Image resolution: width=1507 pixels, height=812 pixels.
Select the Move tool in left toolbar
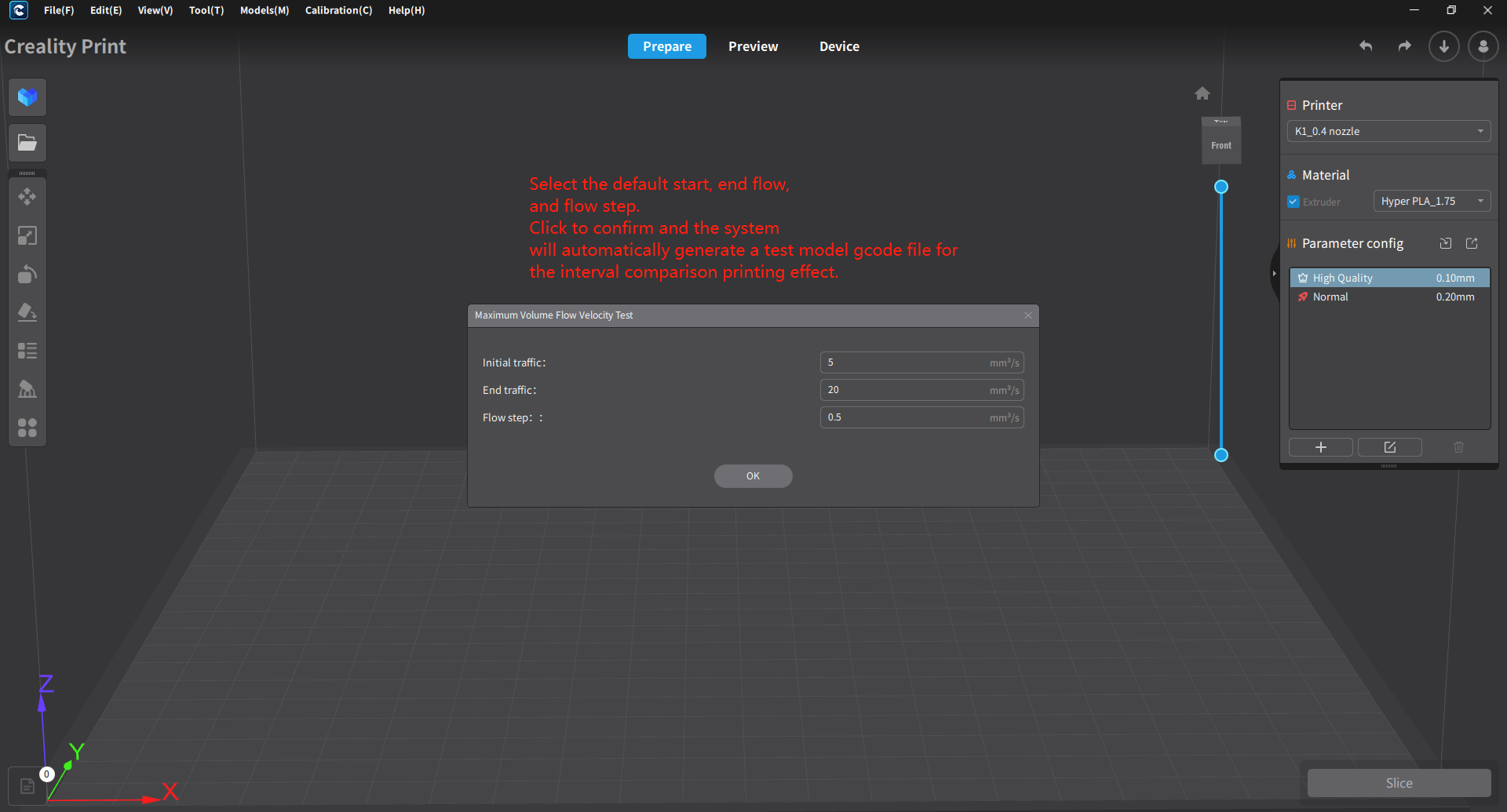click(27, 197)
